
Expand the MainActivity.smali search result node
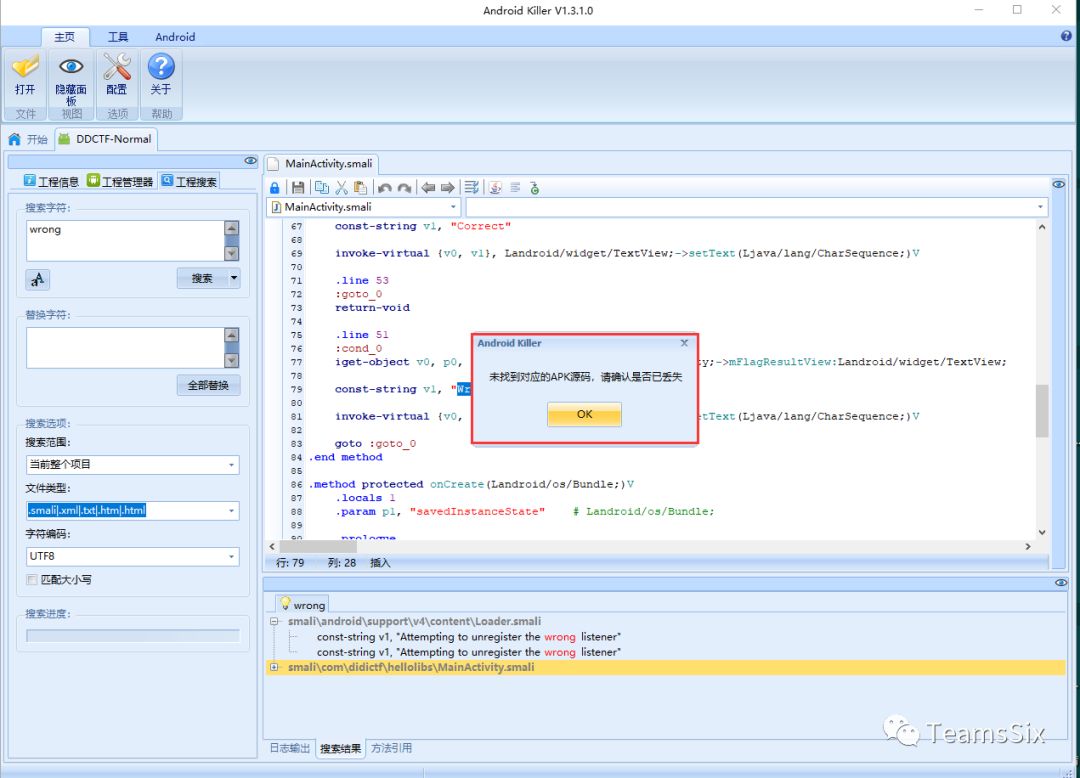[274, 667]
